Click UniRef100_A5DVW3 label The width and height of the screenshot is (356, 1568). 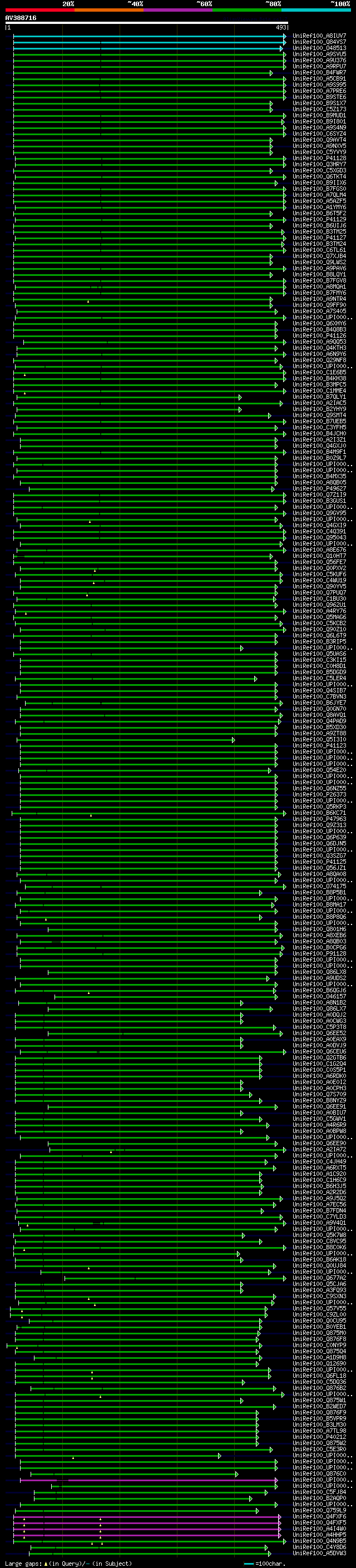[319, 1553]
